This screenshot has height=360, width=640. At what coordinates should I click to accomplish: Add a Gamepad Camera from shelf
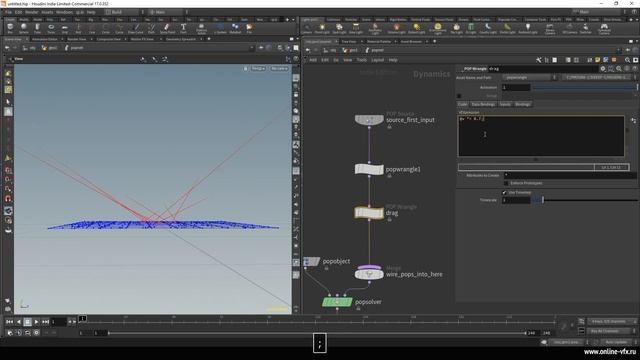pyautogui.click(x=604, y=29)
